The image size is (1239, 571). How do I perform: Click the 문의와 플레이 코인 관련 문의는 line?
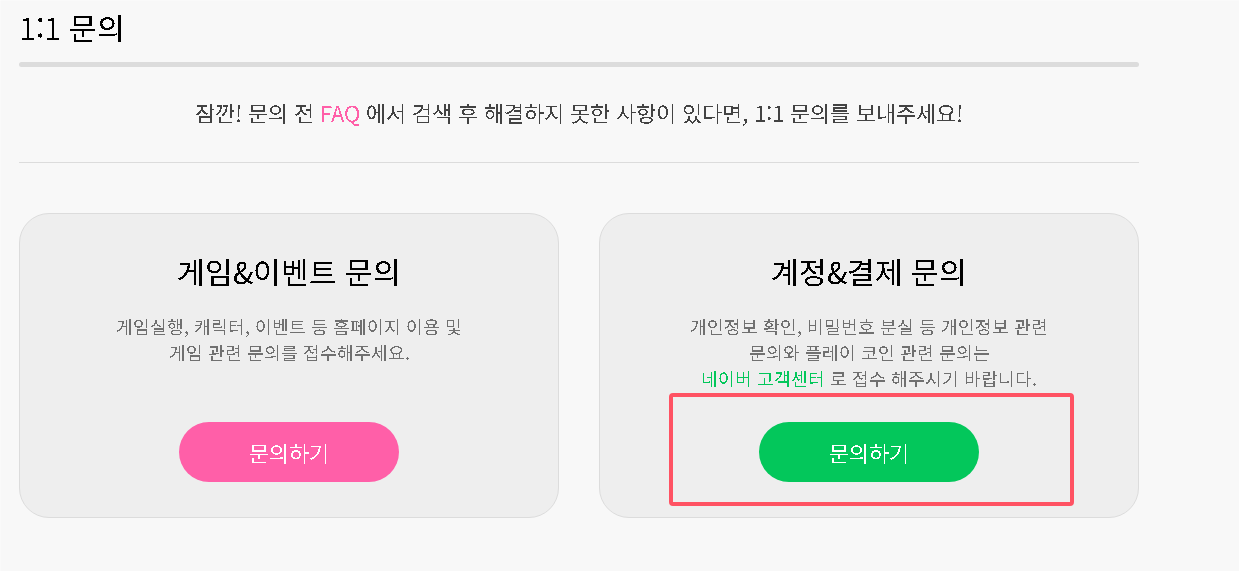pos(868,353)
